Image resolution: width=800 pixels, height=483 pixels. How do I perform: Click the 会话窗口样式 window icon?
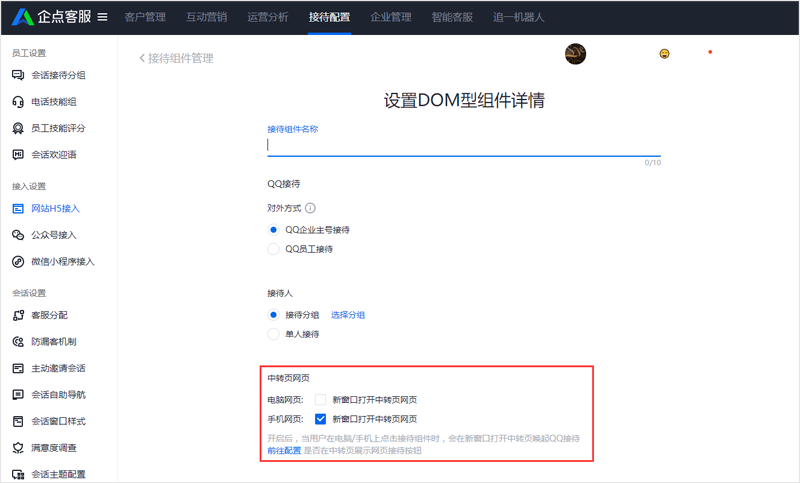(18, 421)
